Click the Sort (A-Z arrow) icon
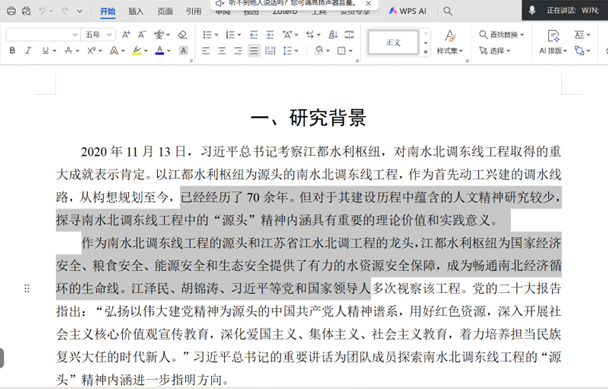This screenshot has height=389, width=608. (333, 35)
